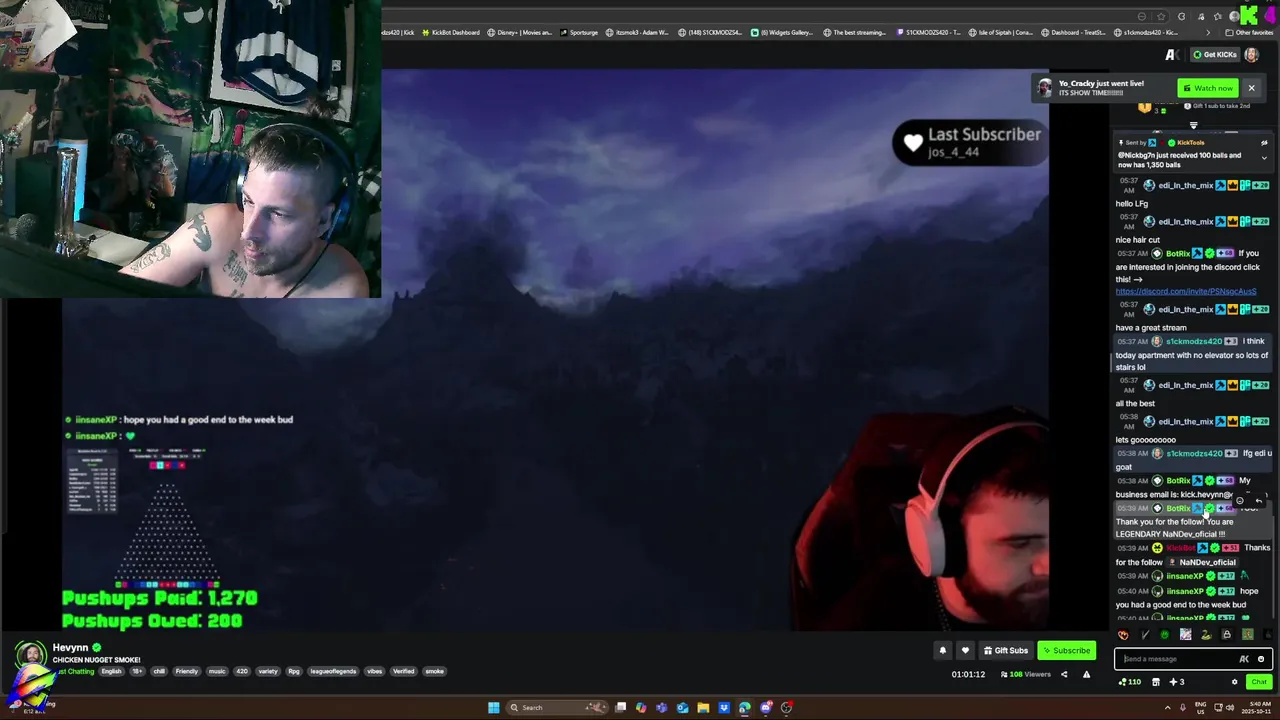The width and height of the screenshot is (1280, 720).
Task: Open the Disney+ Movies bookmark
Action: pyautogui.click(x=519, y=32)
